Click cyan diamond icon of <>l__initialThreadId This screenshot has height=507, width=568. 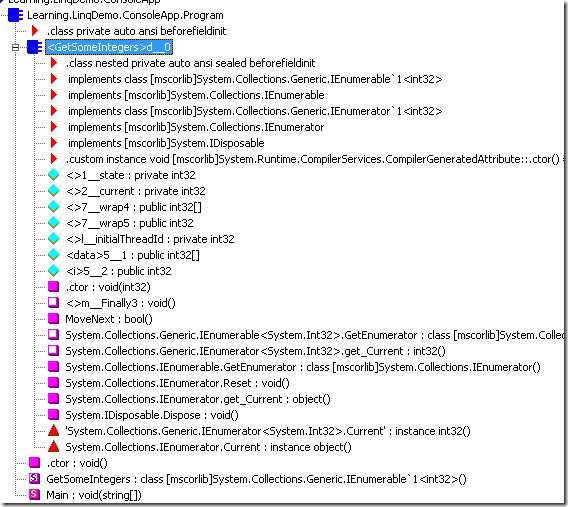tap(54, 238)
